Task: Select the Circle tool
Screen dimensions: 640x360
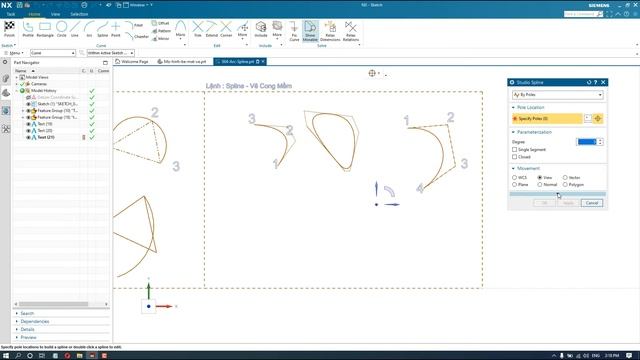Action: pos(62,29)
